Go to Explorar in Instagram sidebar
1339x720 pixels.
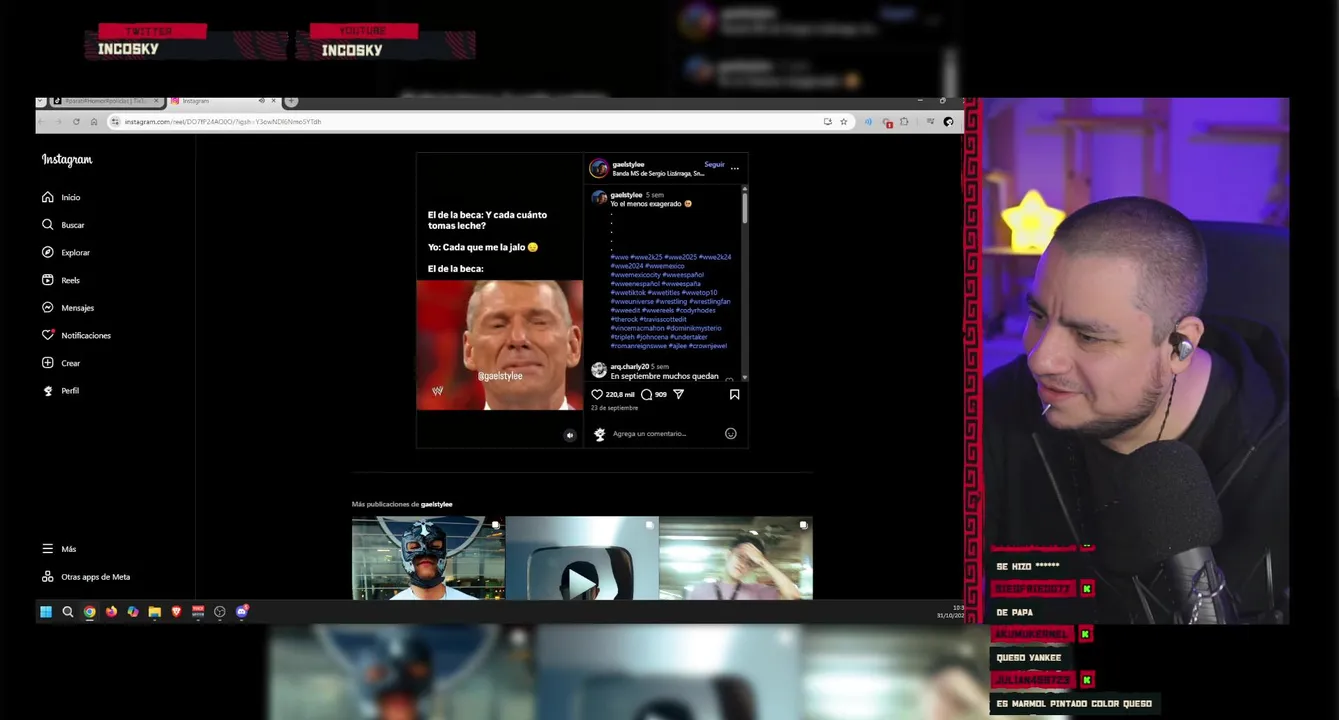tap(66, 253)
